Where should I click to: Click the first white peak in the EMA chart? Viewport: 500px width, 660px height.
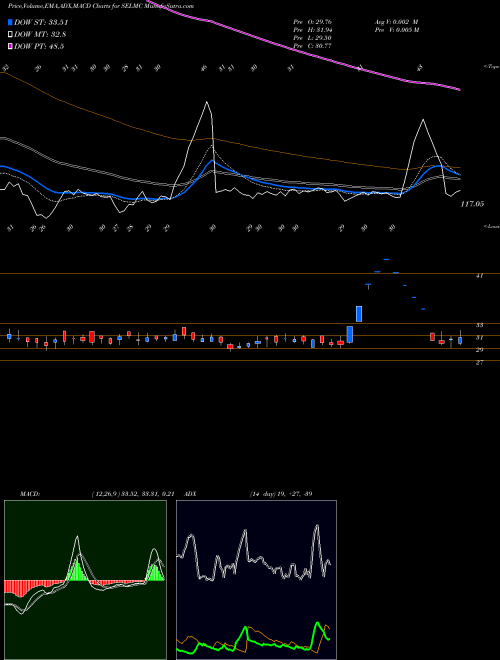tap(207, 102)
